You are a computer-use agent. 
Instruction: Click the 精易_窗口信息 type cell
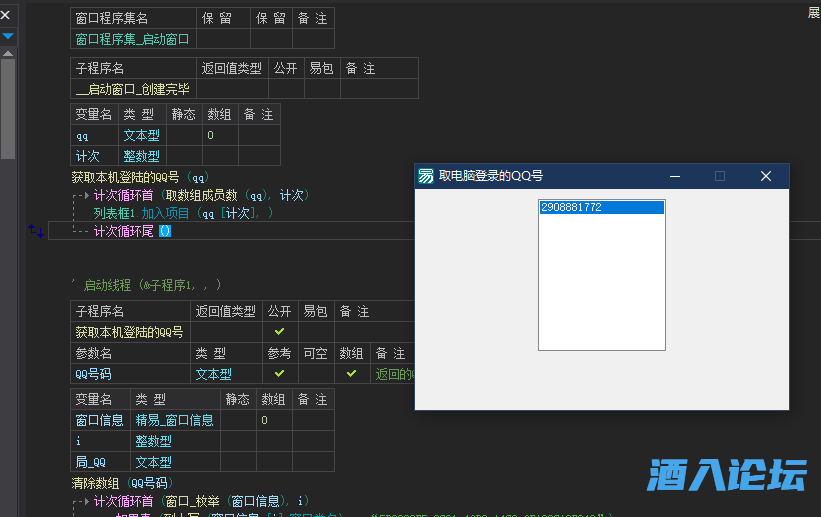(x=174, y=421)
